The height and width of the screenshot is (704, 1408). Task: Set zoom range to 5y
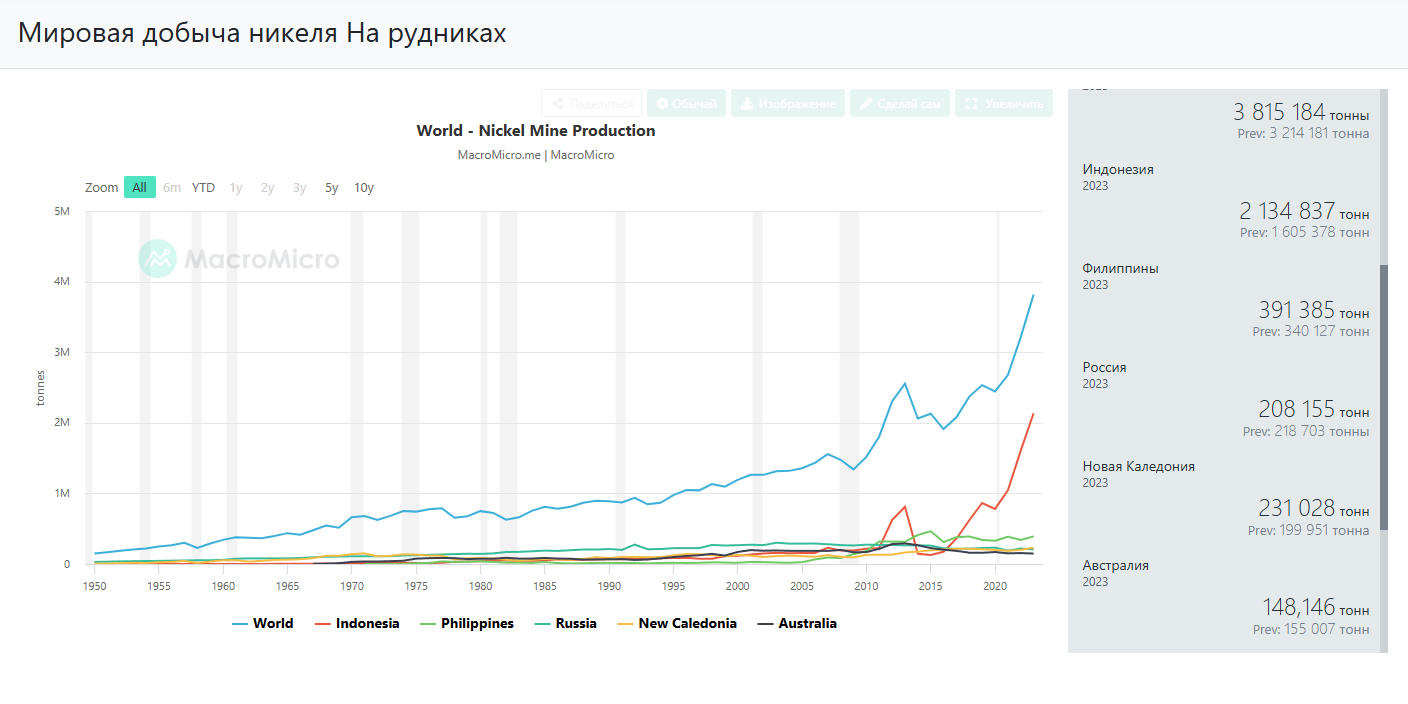pyautogui.click(x=331, y=187)
